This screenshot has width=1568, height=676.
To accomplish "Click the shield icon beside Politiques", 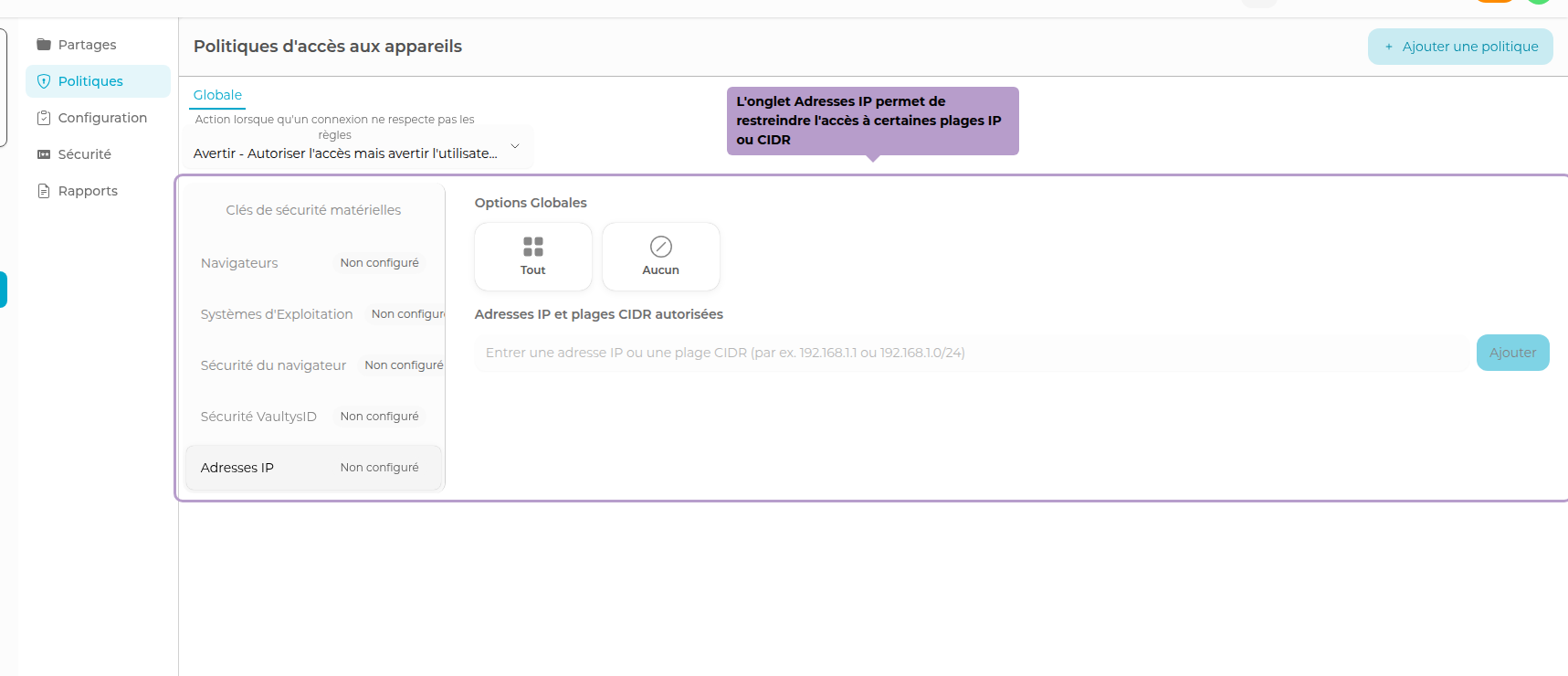I will click(43, 81).
